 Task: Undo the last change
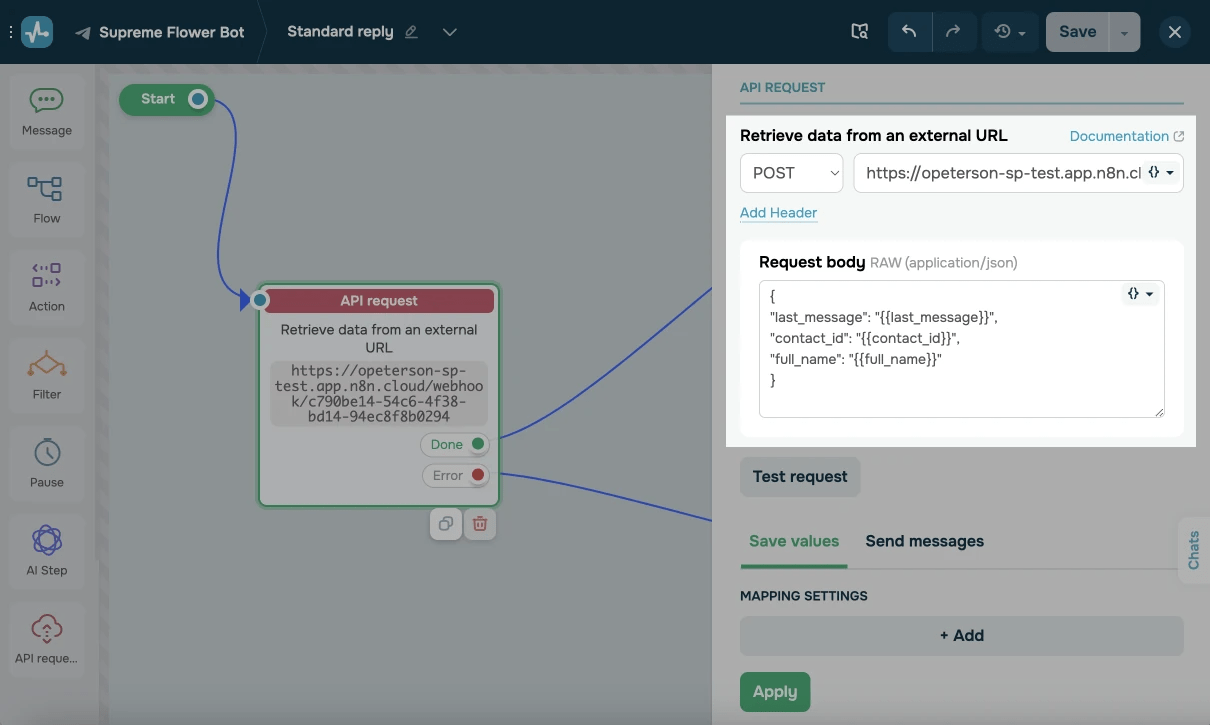point(910,32)
